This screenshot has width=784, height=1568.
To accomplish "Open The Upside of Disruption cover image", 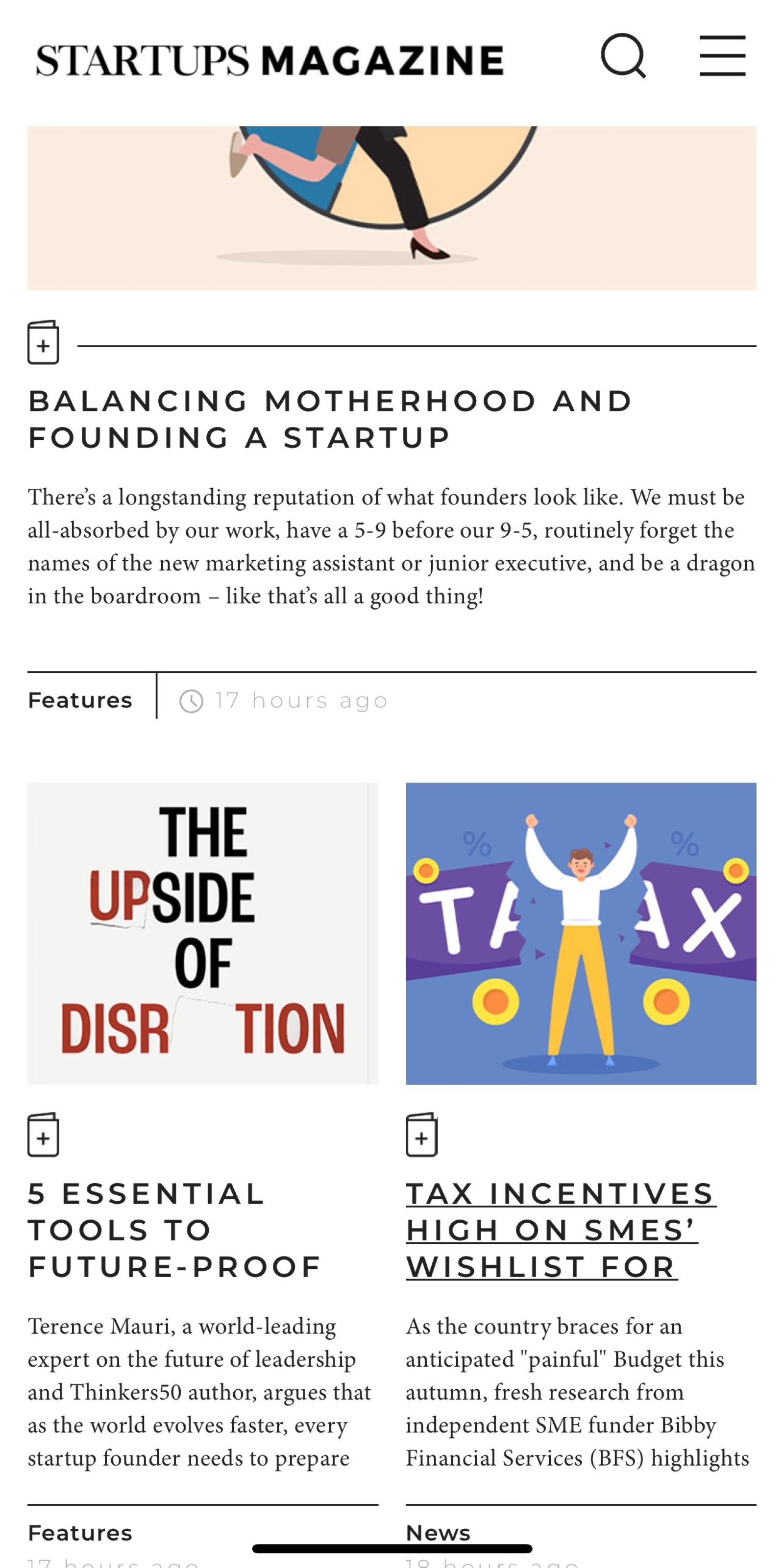I will tap(203, 933).
